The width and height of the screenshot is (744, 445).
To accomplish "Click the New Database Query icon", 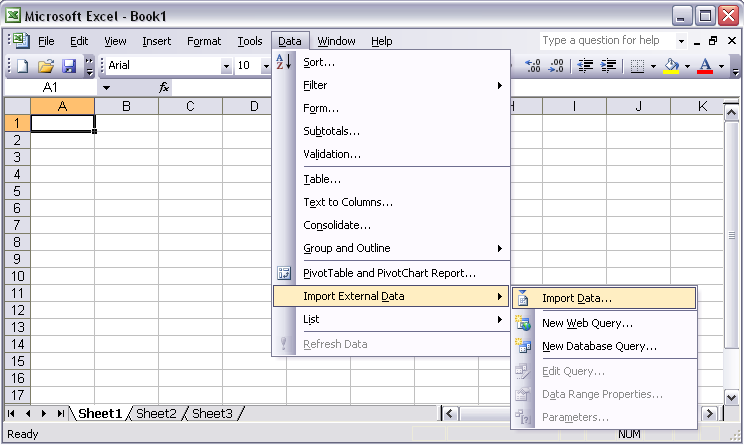I will pyautogui.click(x=523, y=346).
